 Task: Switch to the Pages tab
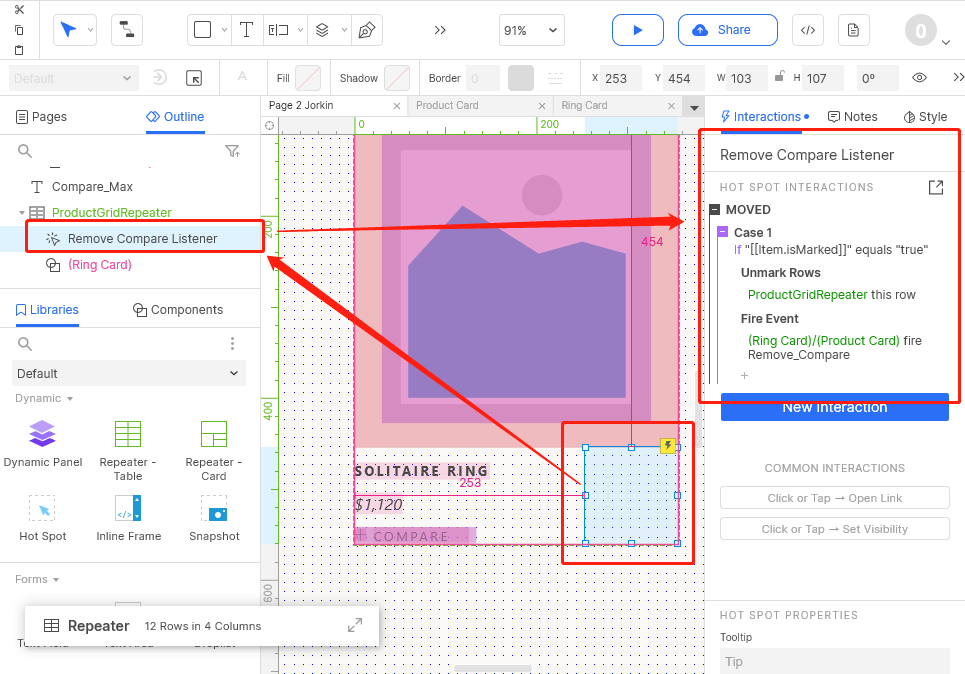click(x=41, y=117)
